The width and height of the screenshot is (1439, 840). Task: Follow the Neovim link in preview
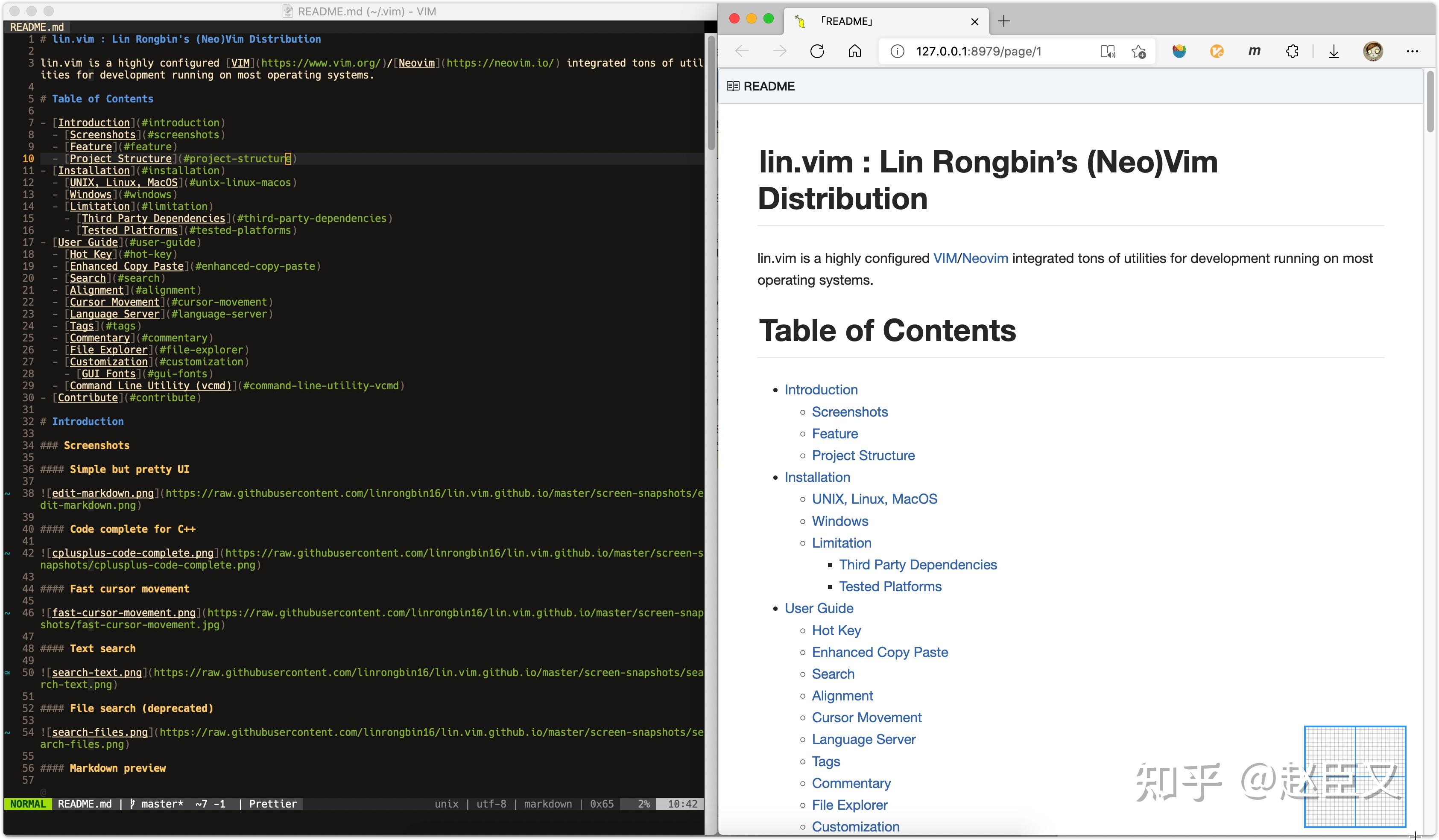(985, 259)
